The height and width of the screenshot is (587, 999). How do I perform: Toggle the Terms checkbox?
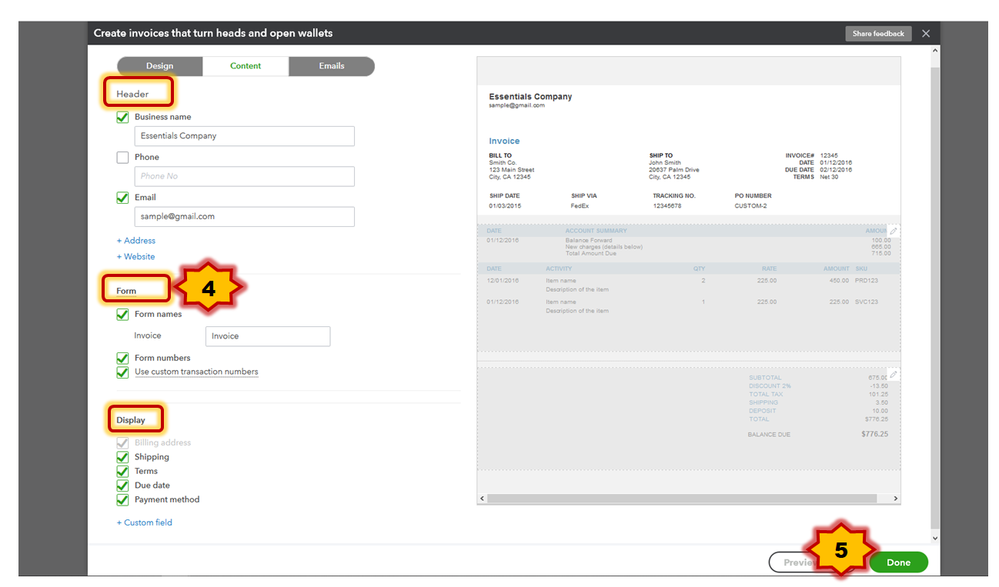coord(122,471)
